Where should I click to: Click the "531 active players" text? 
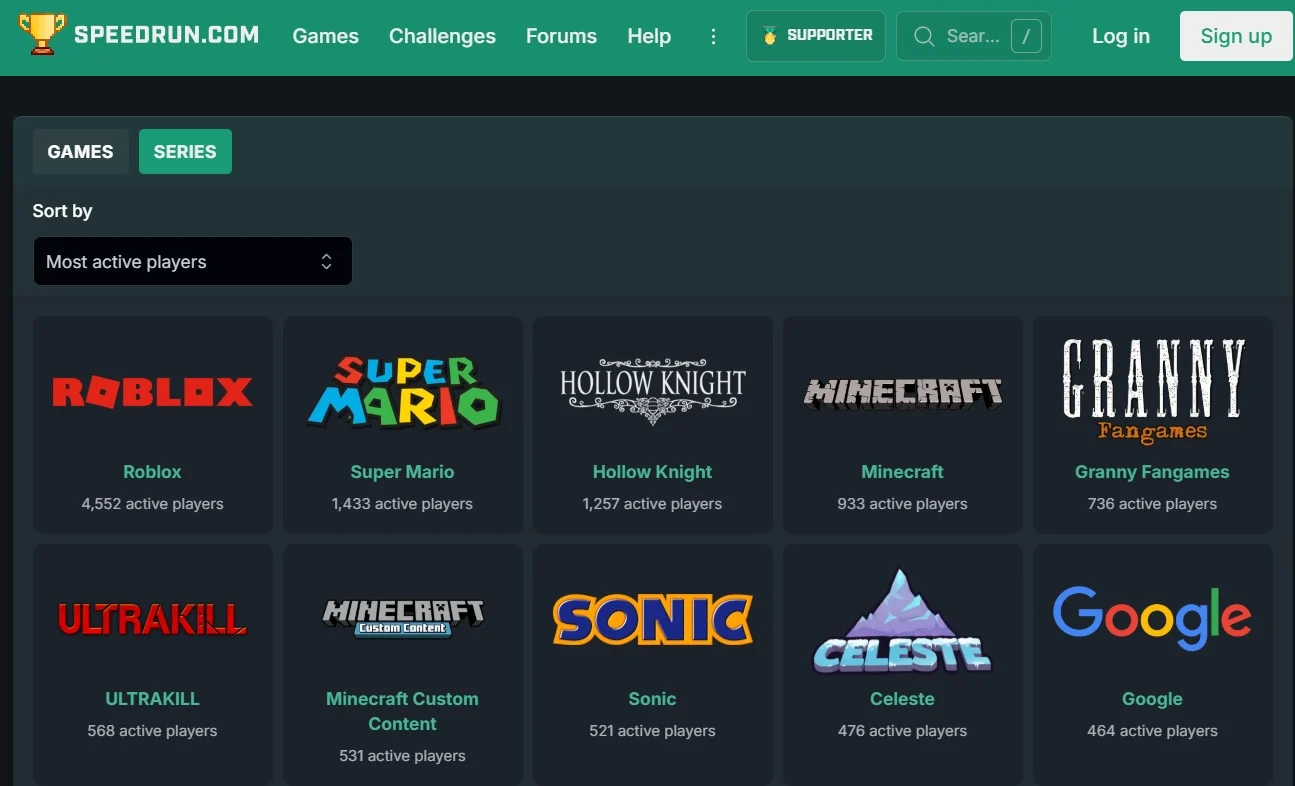[402, 756]
